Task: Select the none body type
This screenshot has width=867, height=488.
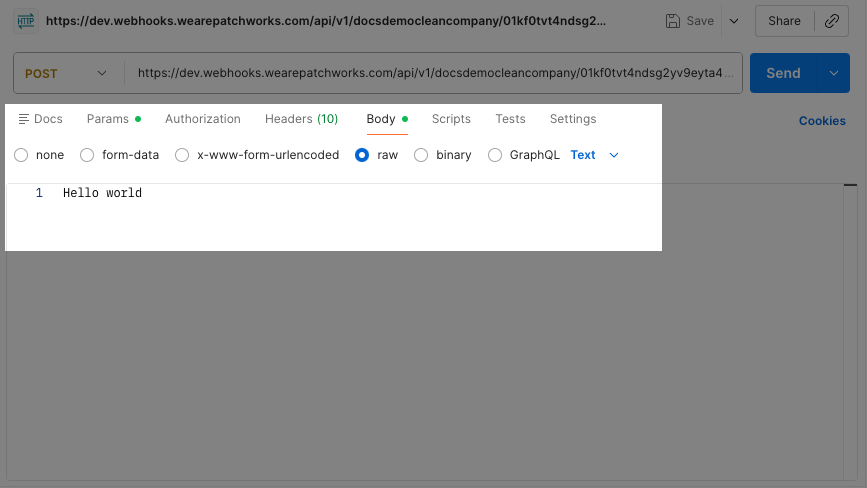Action: tap(22, 155)
